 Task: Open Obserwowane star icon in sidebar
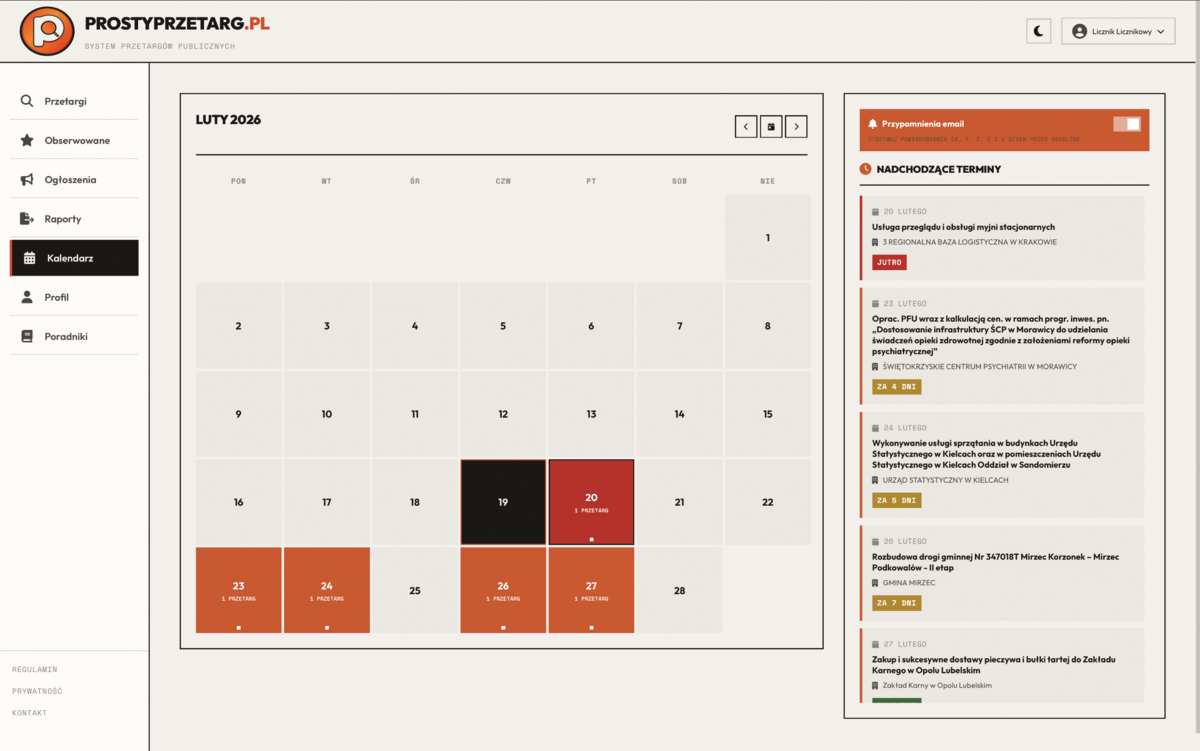coord(27,141)
